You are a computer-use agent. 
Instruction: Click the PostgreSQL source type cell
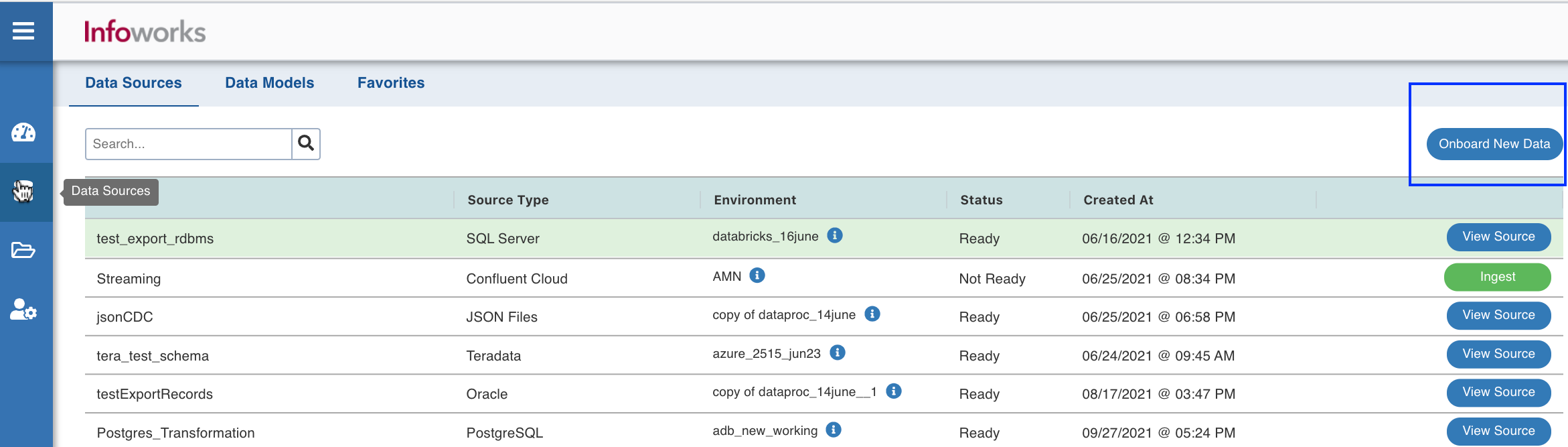pyautogui.click(x=505, y=433)
